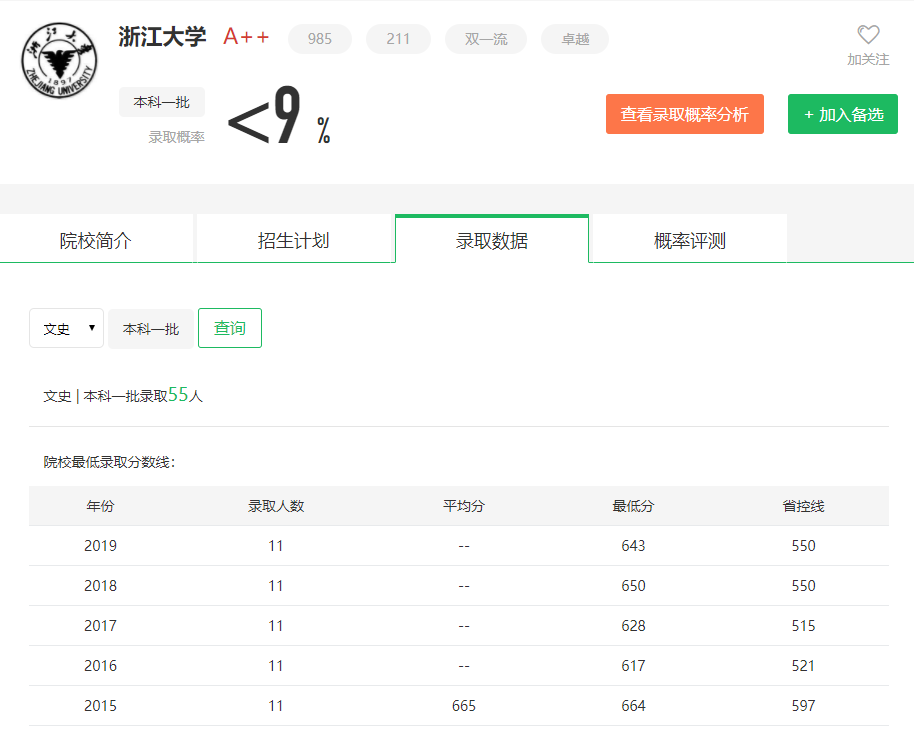Click the 卓越 tag
The width and height of the screenshot is (914, 733).
(575, 39)
